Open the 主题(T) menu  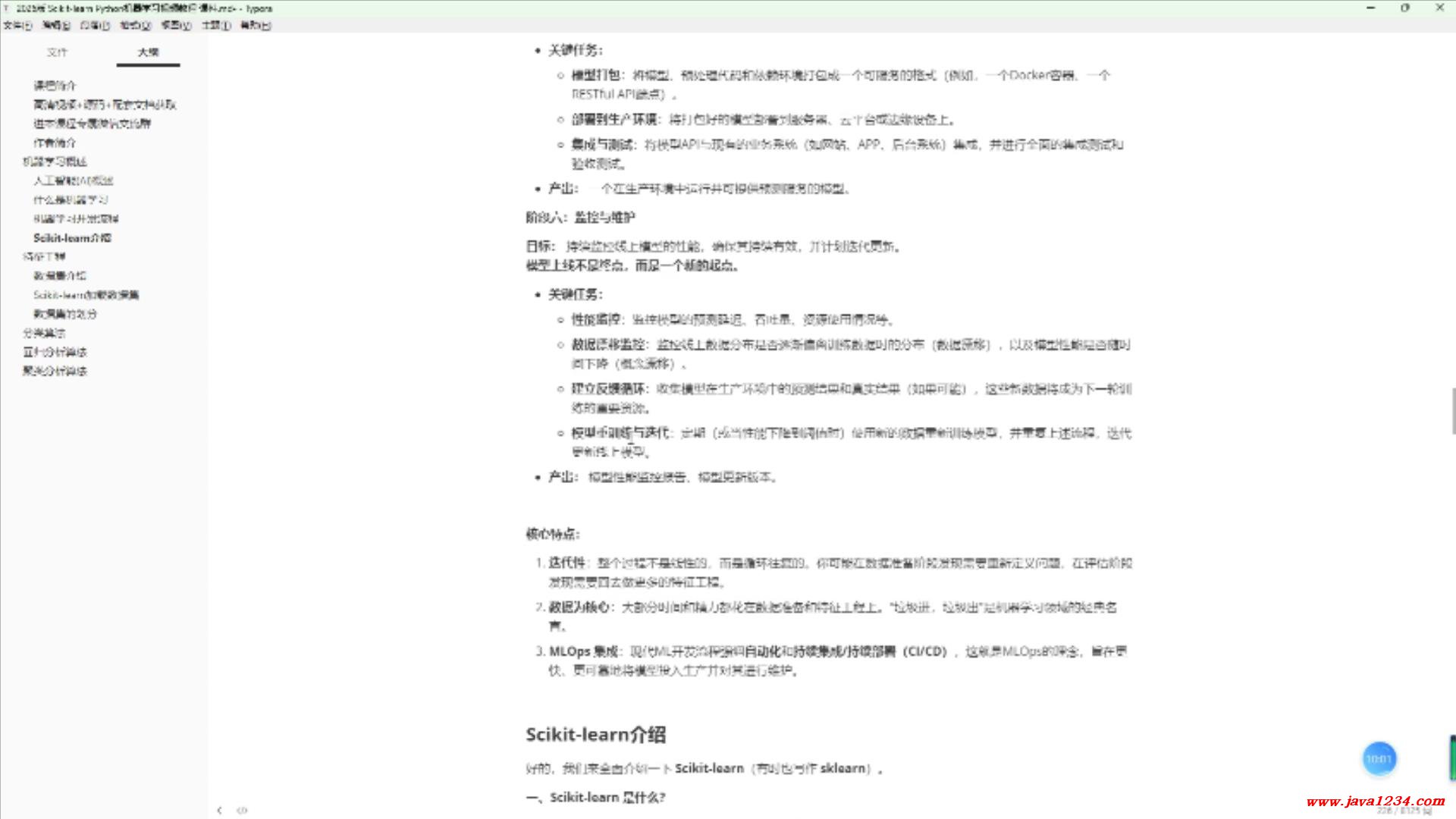[x=216, y=25]
